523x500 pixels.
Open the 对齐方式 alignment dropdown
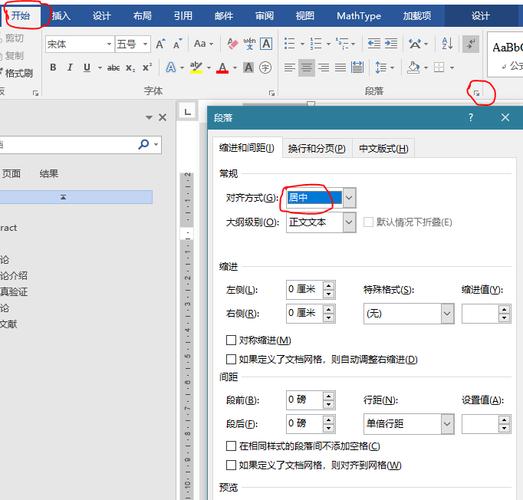point(349,198)
